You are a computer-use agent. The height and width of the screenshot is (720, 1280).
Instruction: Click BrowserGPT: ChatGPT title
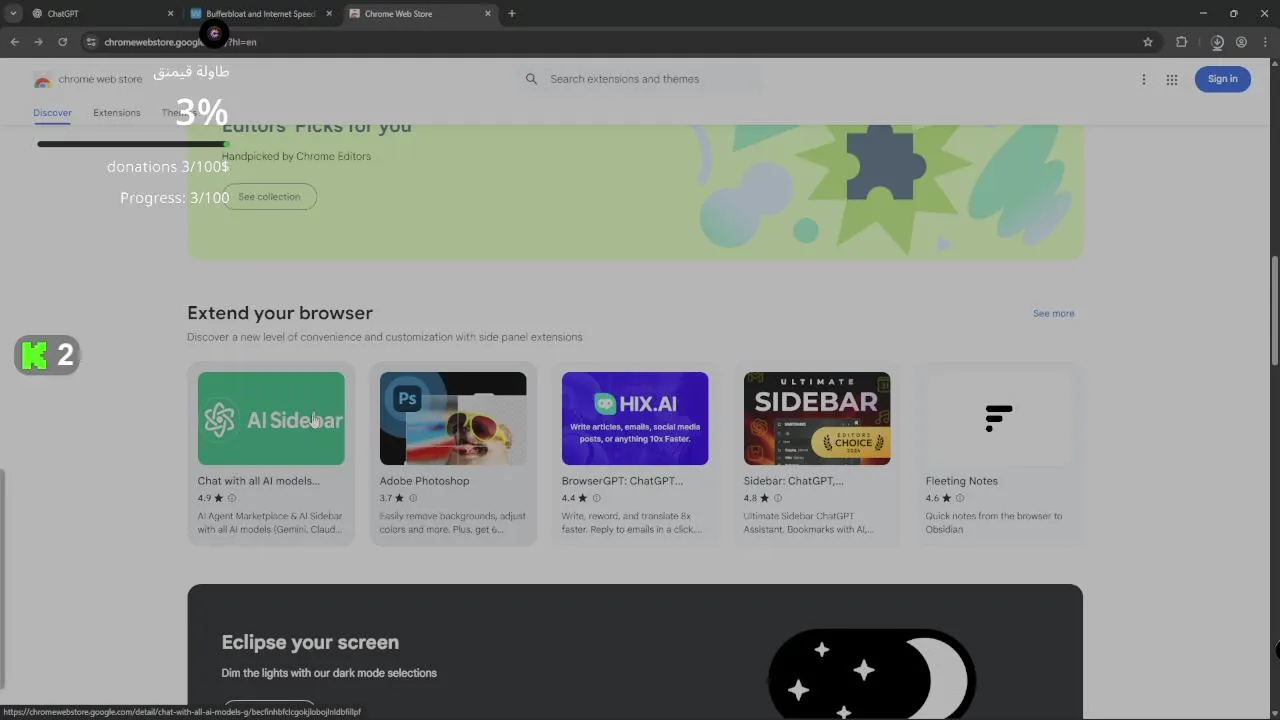coord(622,481)
